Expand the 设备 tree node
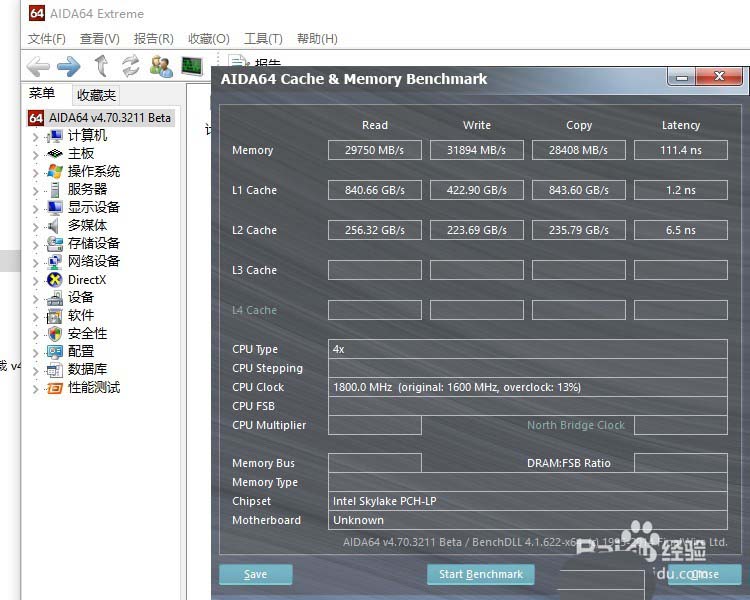This screenshot has height=600, width=750. [x=35, y=299]
